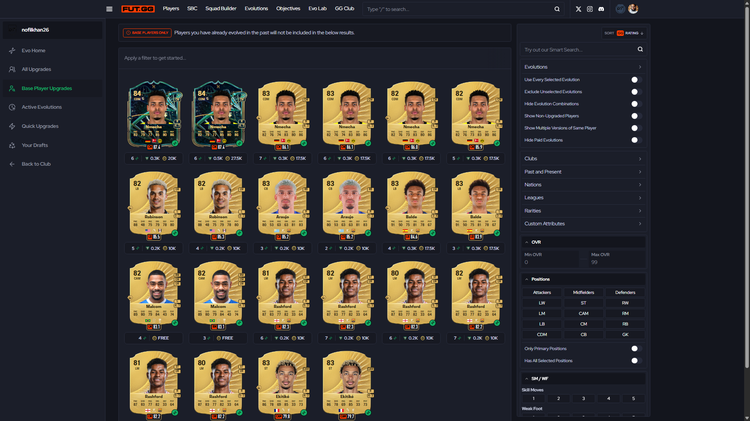Select the Defenders position group

coord(625,292)
